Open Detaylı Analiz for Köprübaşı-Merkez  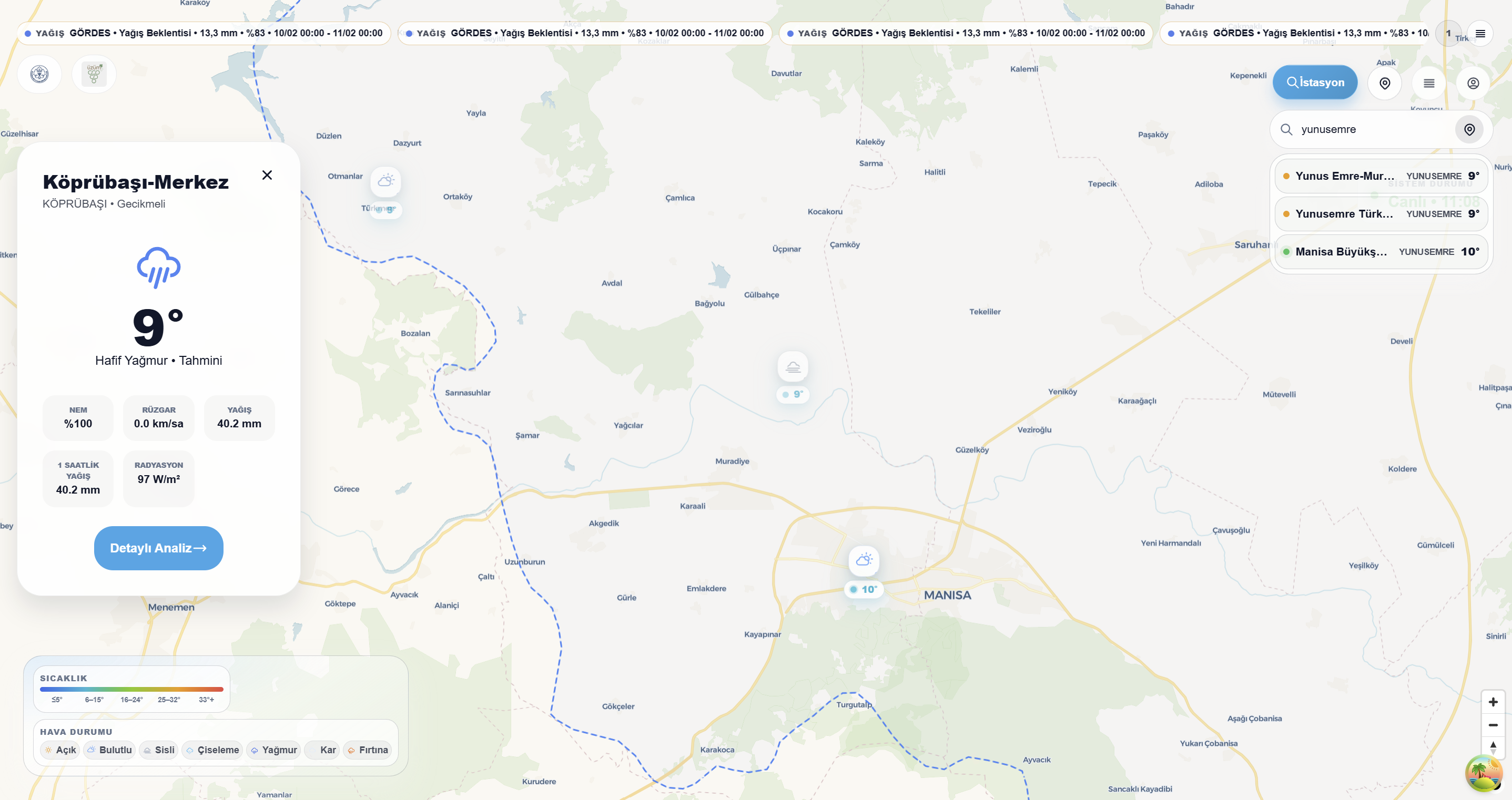[158, 548]
